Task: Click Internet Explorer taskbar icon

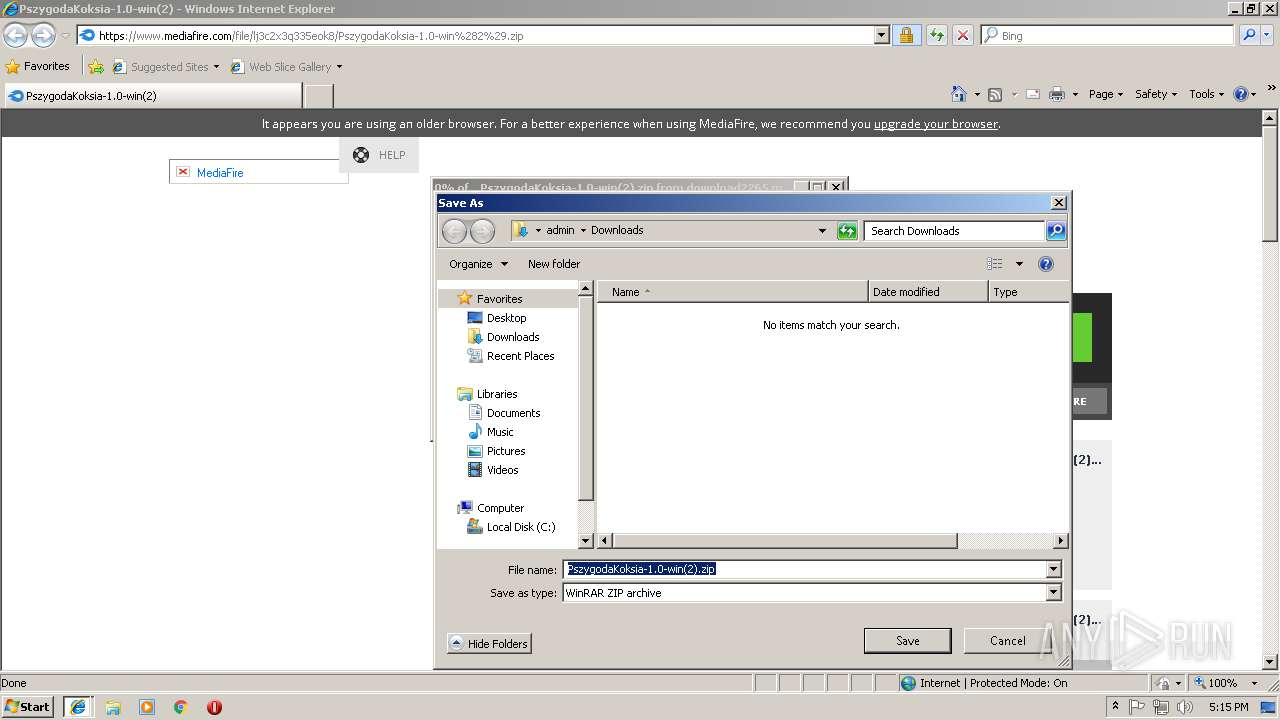Action: (x=77, y=707)
